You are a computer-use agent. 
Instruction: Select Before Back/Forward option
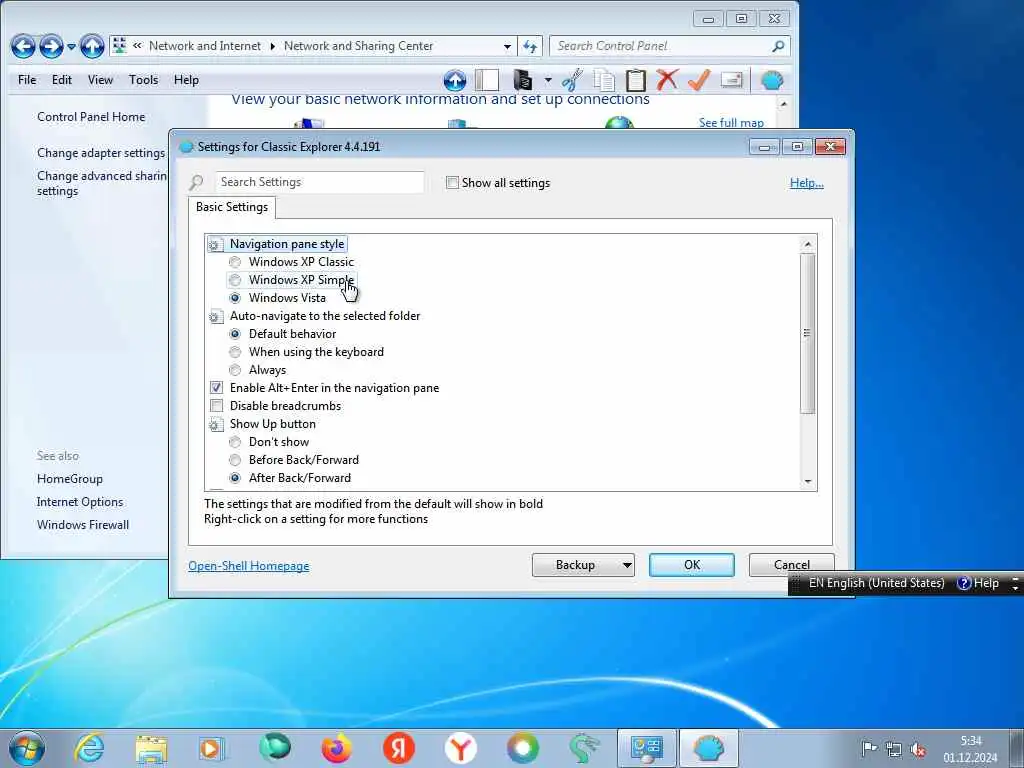(x=235, y=460)
